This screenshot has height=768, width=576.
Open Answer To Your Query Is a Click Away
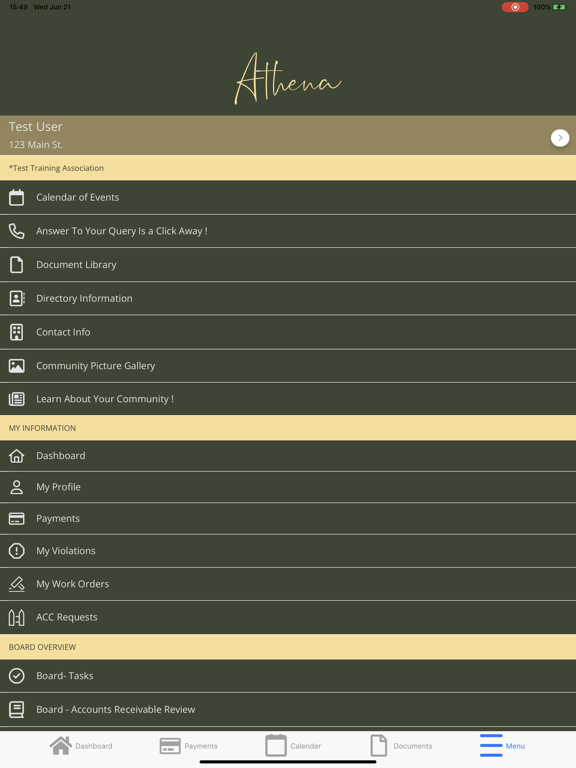pos(288,231)
